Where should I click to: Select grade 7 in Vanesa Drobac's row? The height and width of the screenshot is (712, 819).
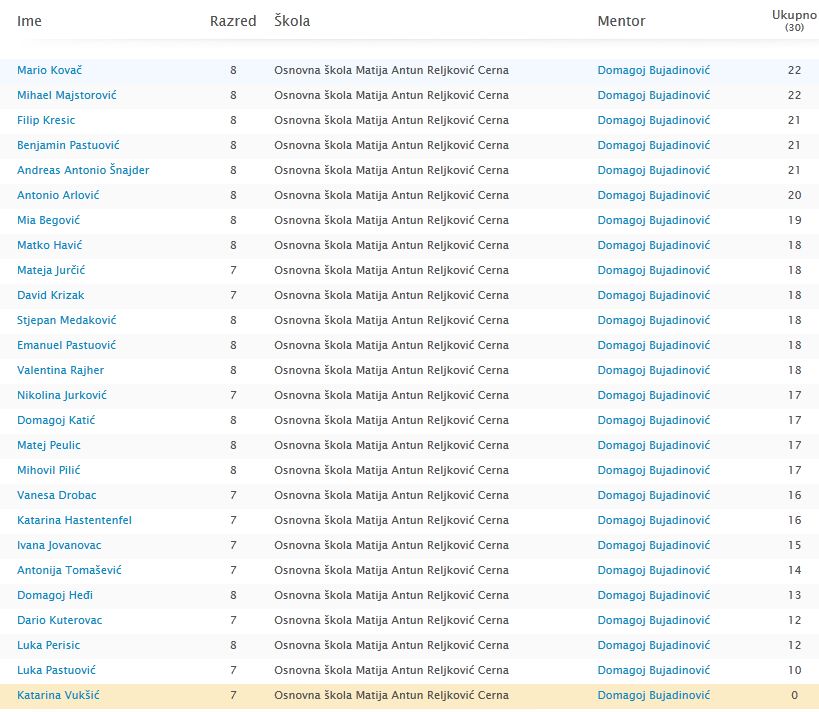pos(233,495)
